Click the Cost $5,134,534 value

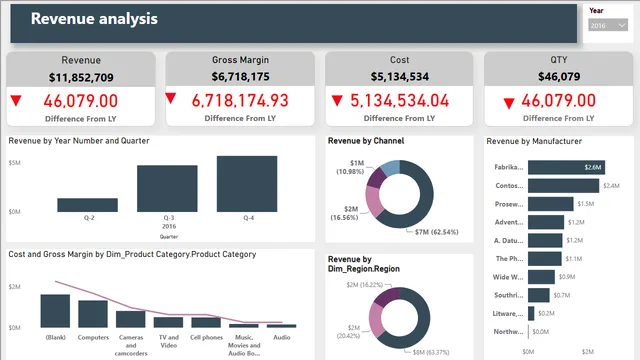(x=400, y=77)
